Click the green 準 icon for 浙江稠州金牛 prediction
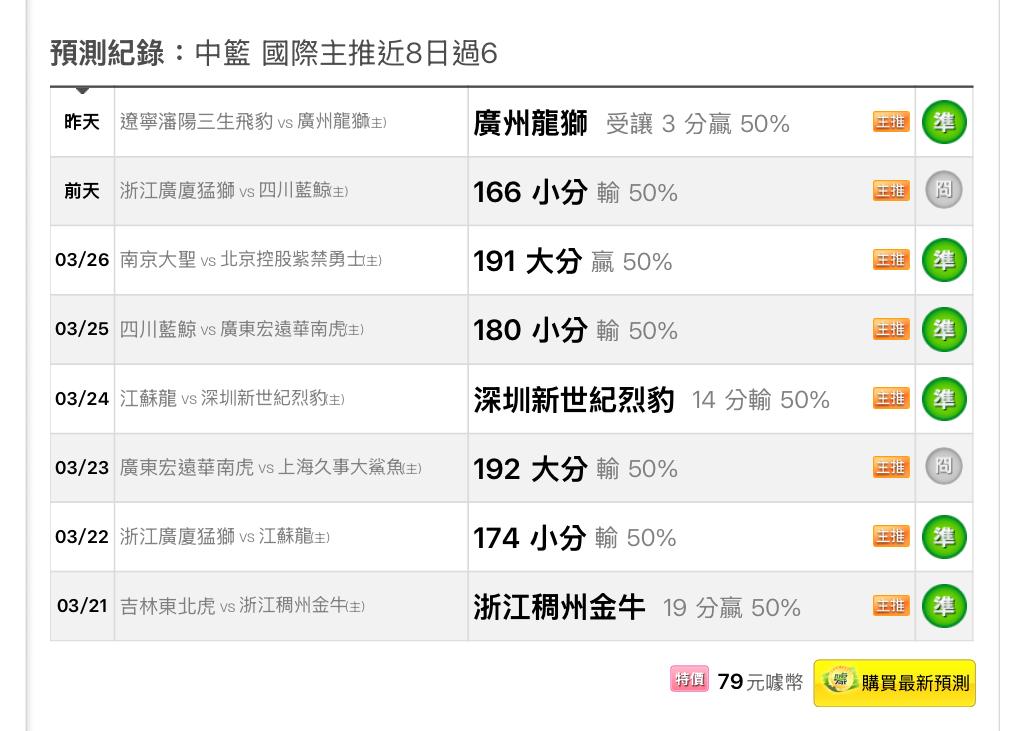This screenshot has width=1012, height=731. (943, 606)
